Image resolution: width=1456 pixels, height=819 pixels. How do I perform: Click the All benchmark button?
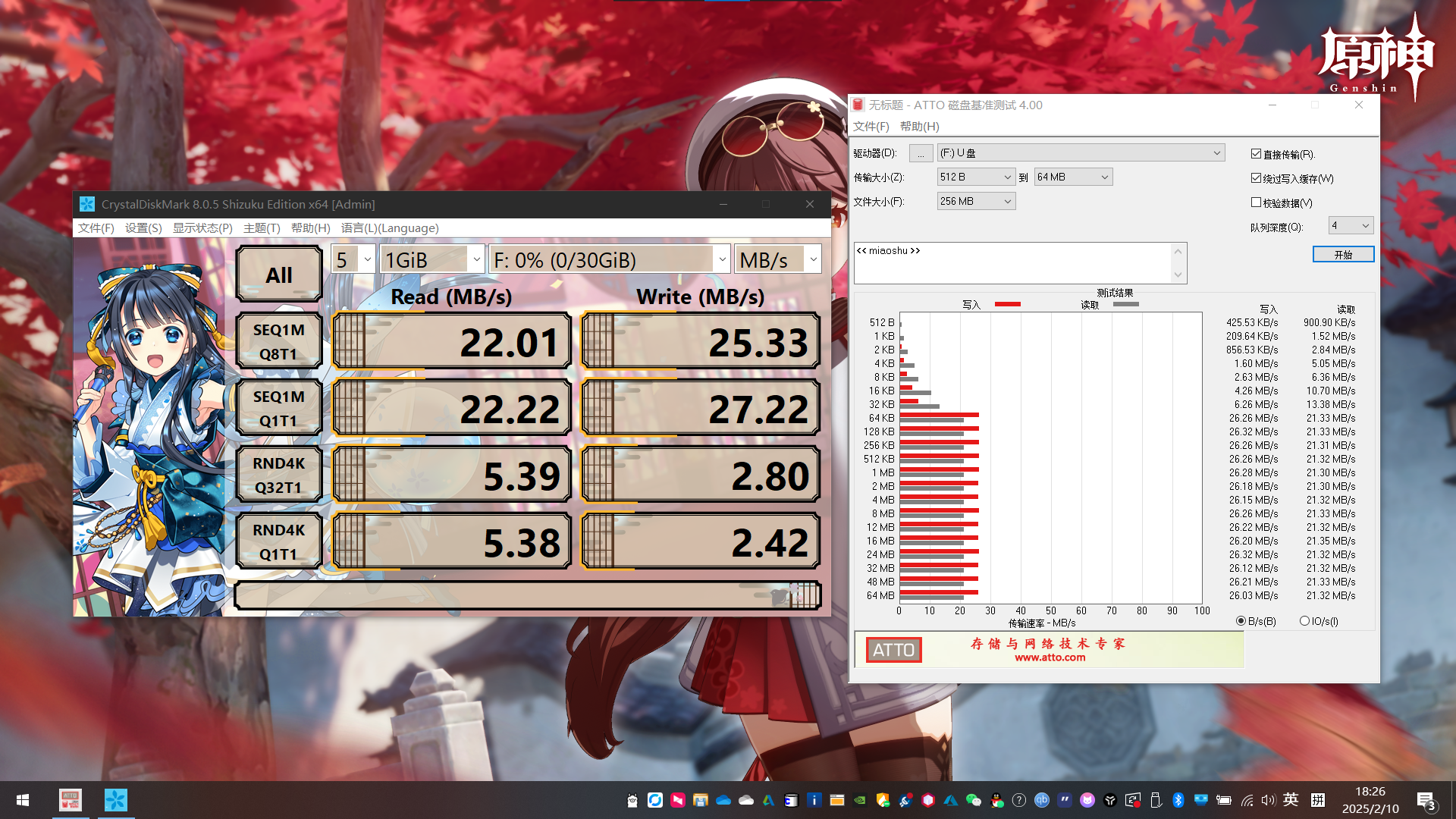pyautogui.click(x=279, y=275)
